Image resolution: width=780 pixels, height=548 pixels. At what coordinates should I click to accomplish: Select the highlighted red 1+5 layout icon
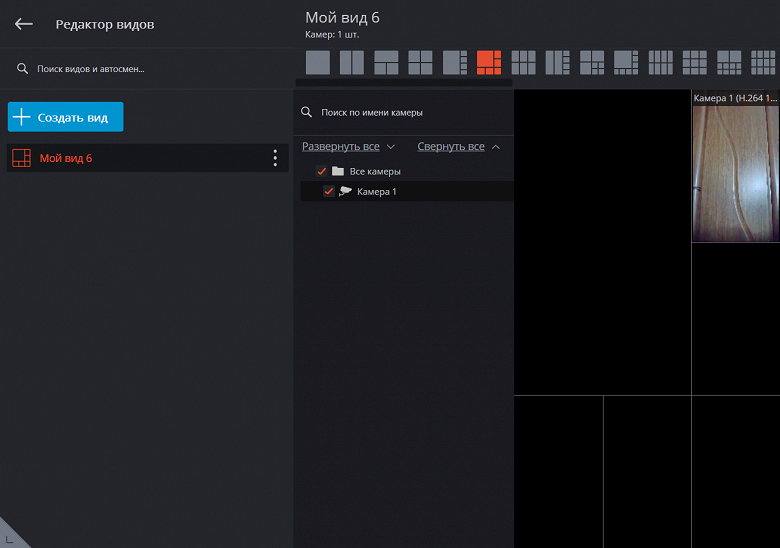[489, 63]
